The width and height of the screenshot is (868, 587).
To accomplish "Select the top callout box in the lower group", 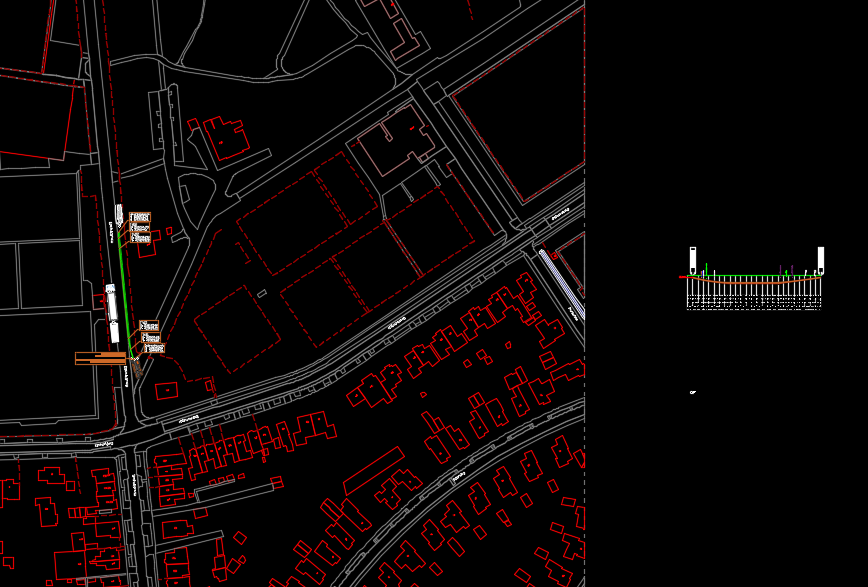I will point(149,326).
